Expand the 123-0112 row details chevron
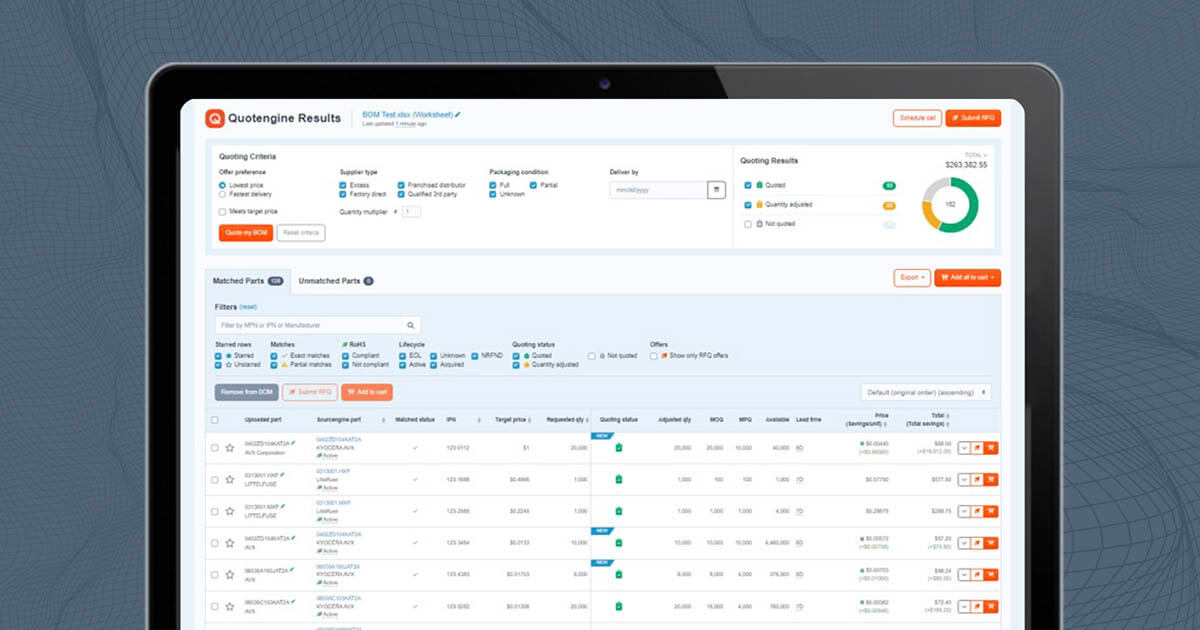 tap(964, 448)
